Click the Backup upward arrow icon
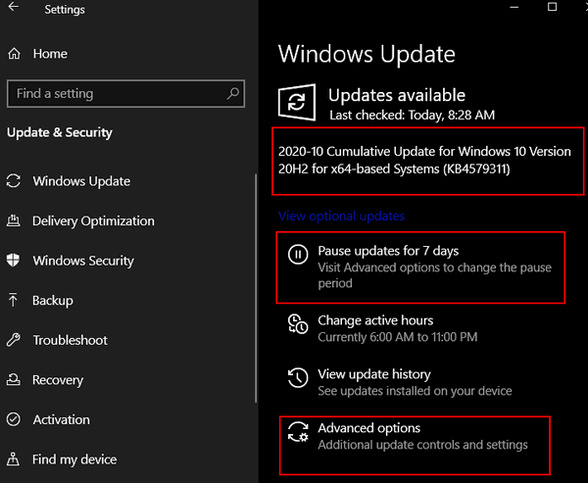This screenshot has width=588, height=483. [13, 300]
